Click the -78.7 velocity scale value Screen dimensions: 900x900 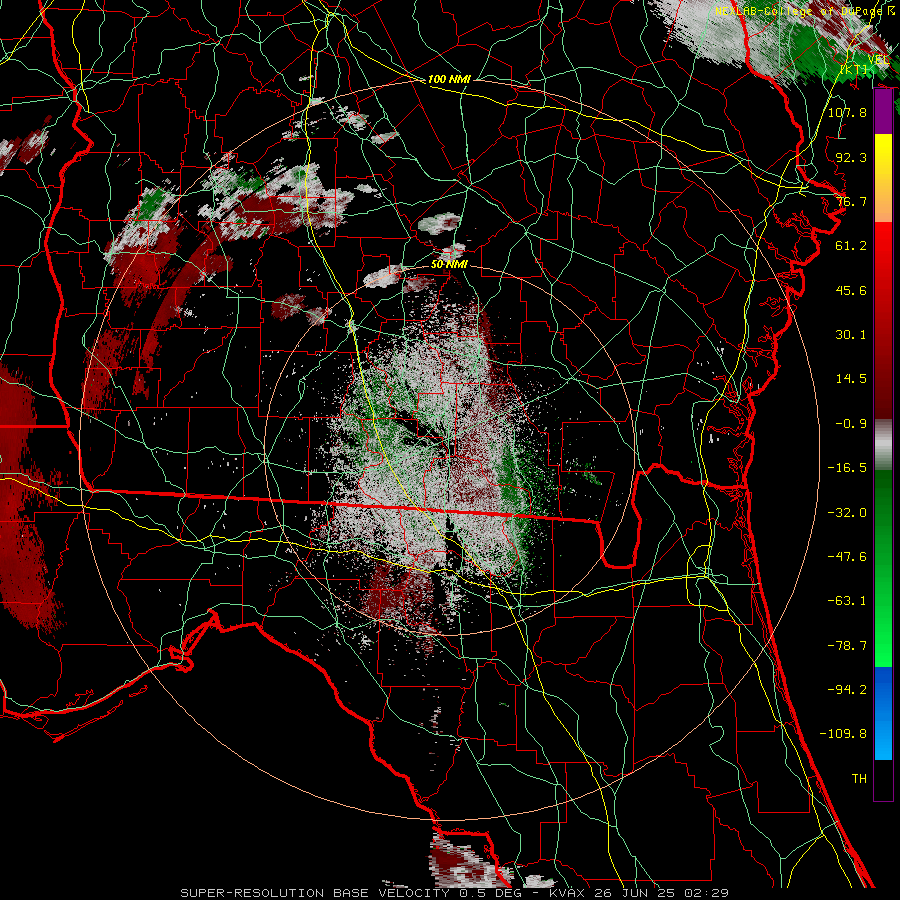click(847, 646)
